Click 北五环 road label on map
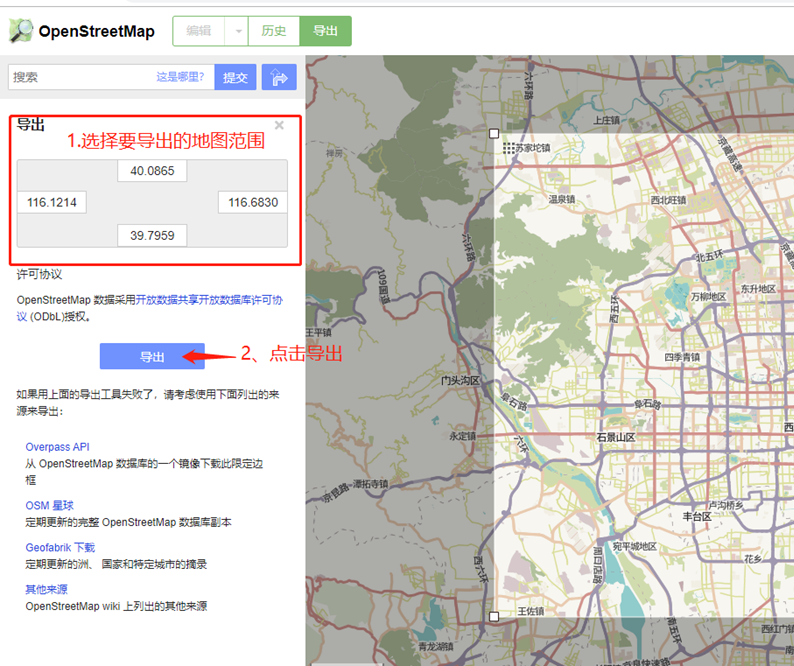794x666 pixels. (x=709, y=256)
